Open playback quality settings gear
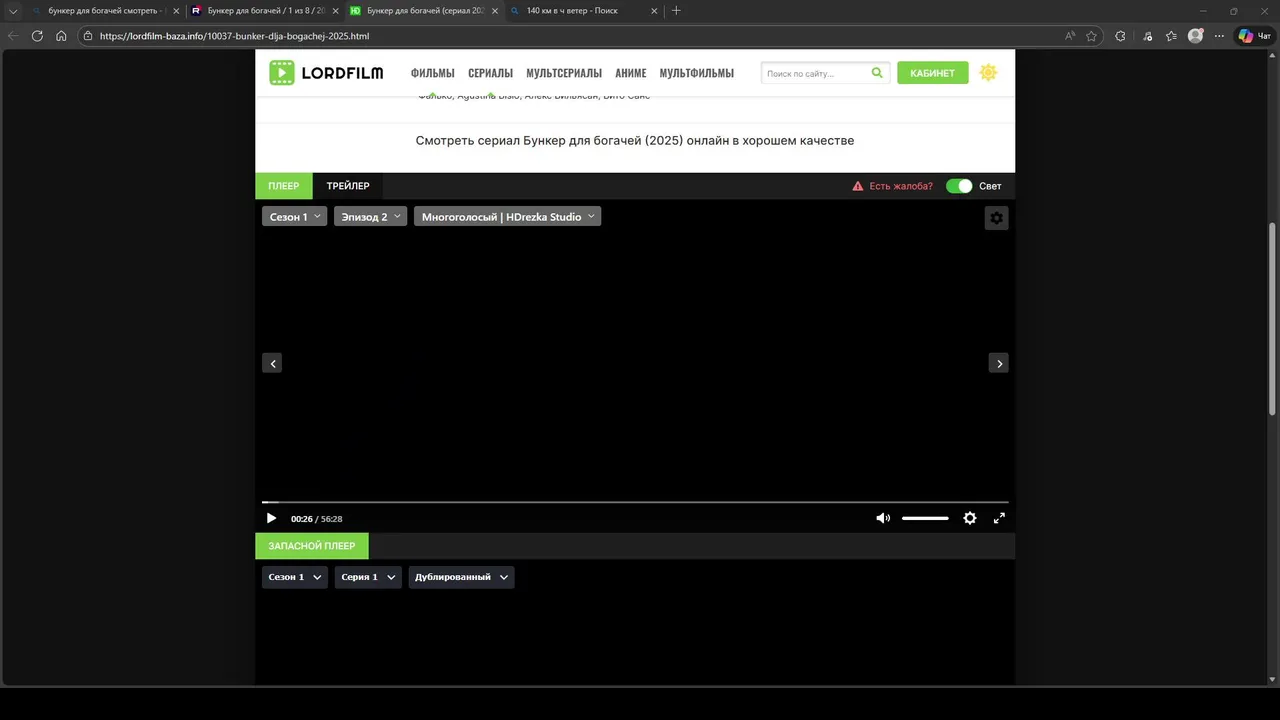 click(969, 518)
